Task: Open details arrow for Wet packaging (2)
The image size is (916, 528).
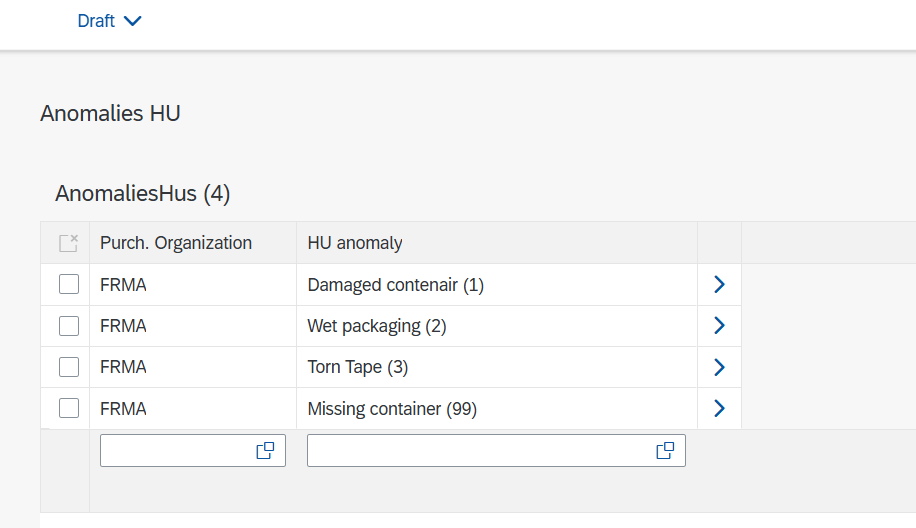Action: (719, 326)
